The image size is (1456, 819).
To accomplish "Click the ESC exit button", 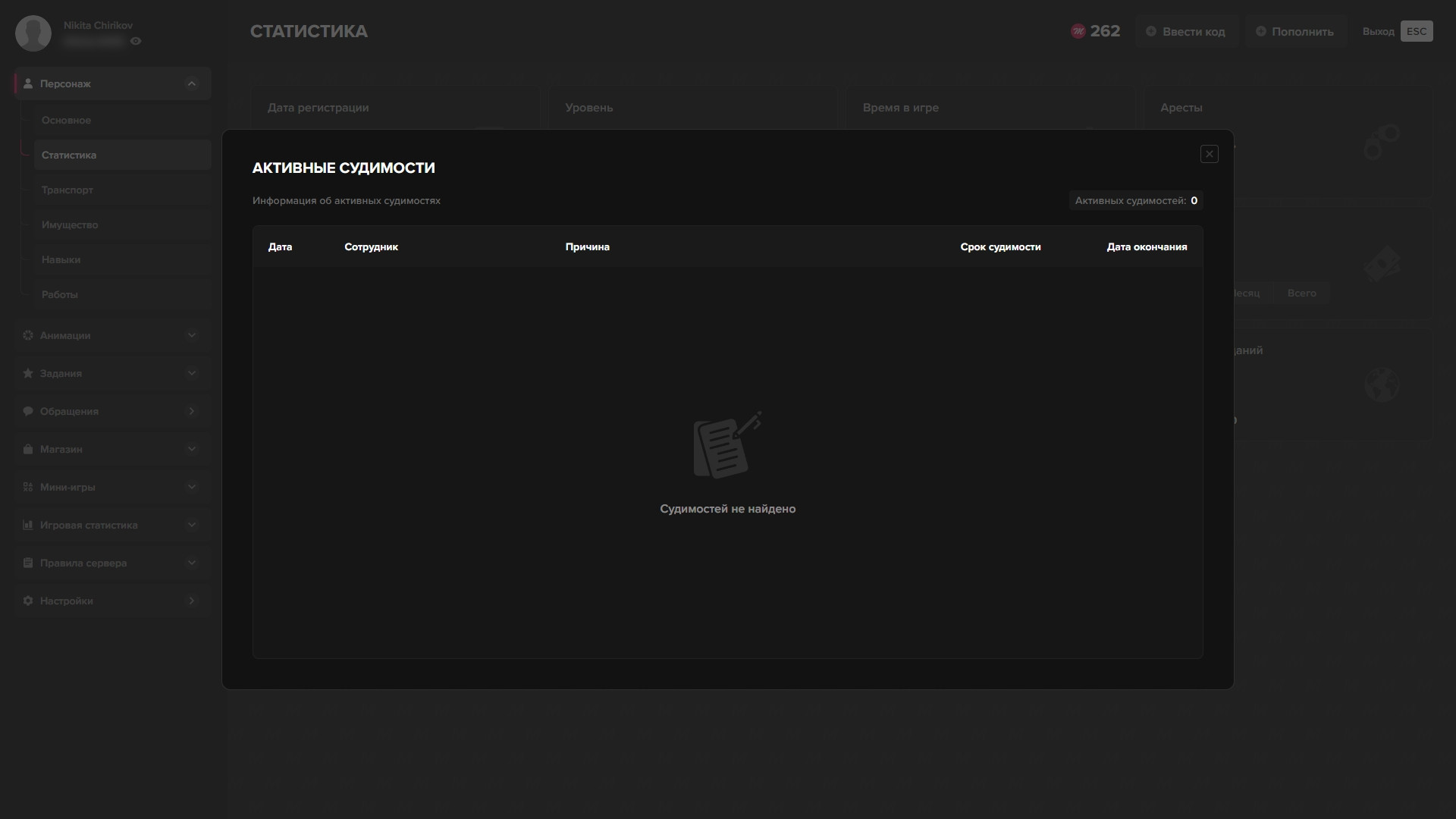I will [1417, 31].
